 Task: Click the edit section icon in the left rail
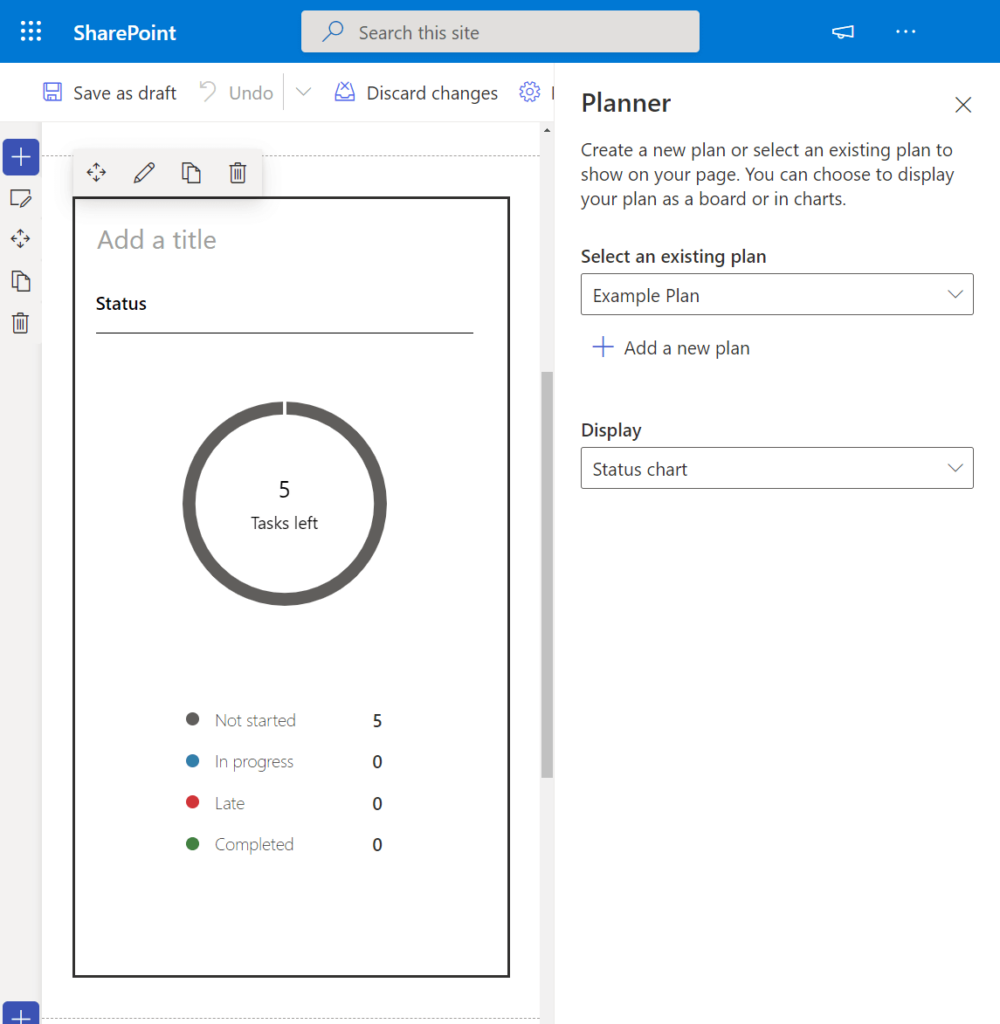pos(21,198)
